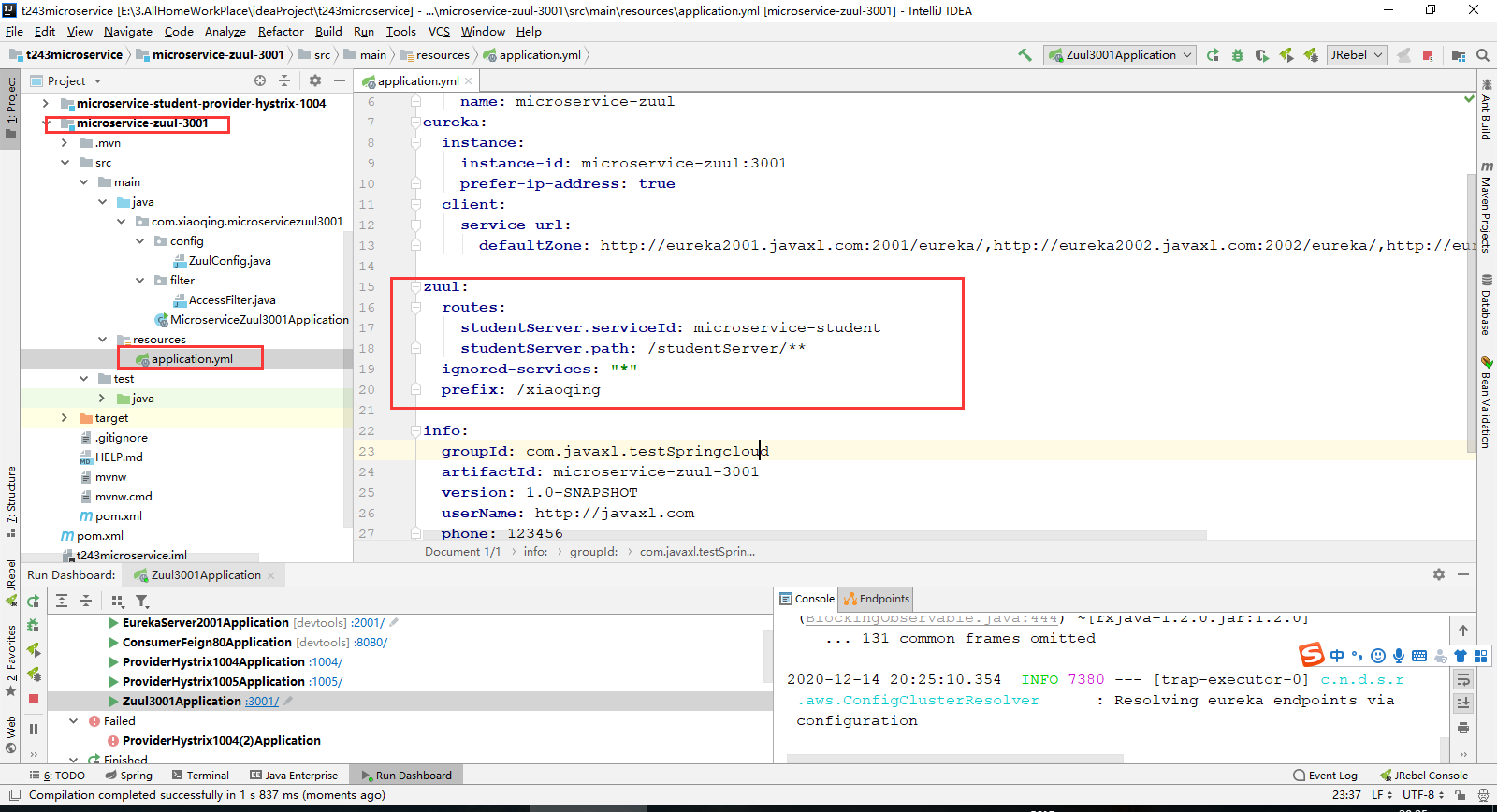Toggle the 1: Project tool window stripe

pyautogui.click(x=10, y=107)
